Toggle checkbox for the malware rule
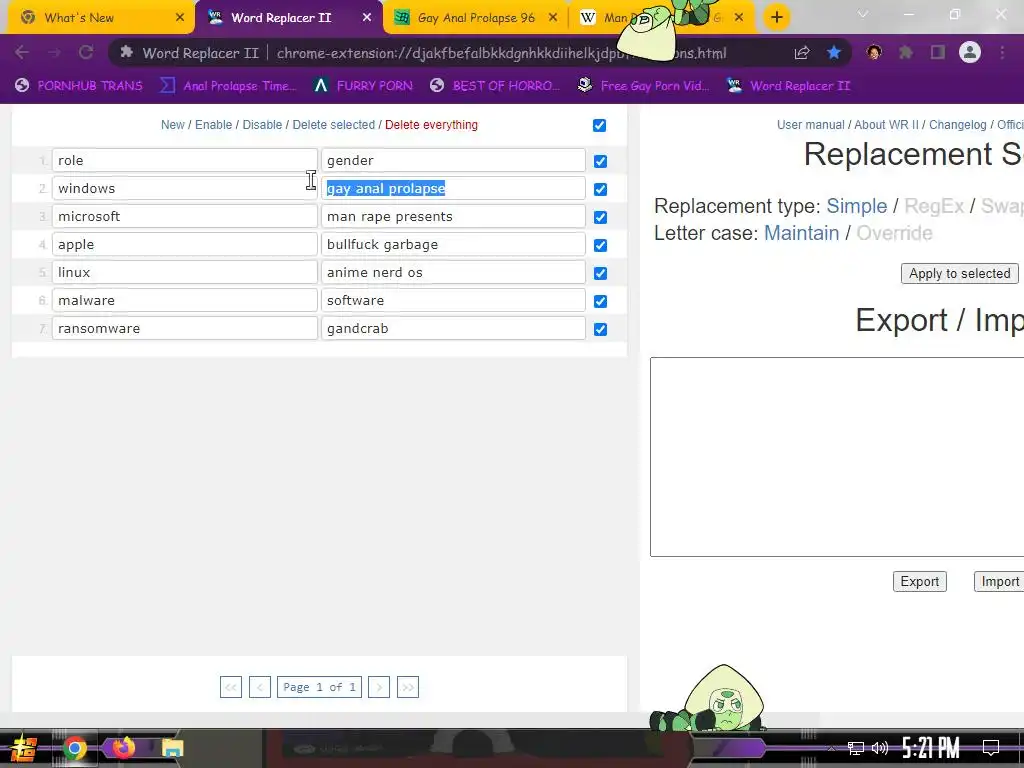The image size is (1024, 768). point(600,302)
